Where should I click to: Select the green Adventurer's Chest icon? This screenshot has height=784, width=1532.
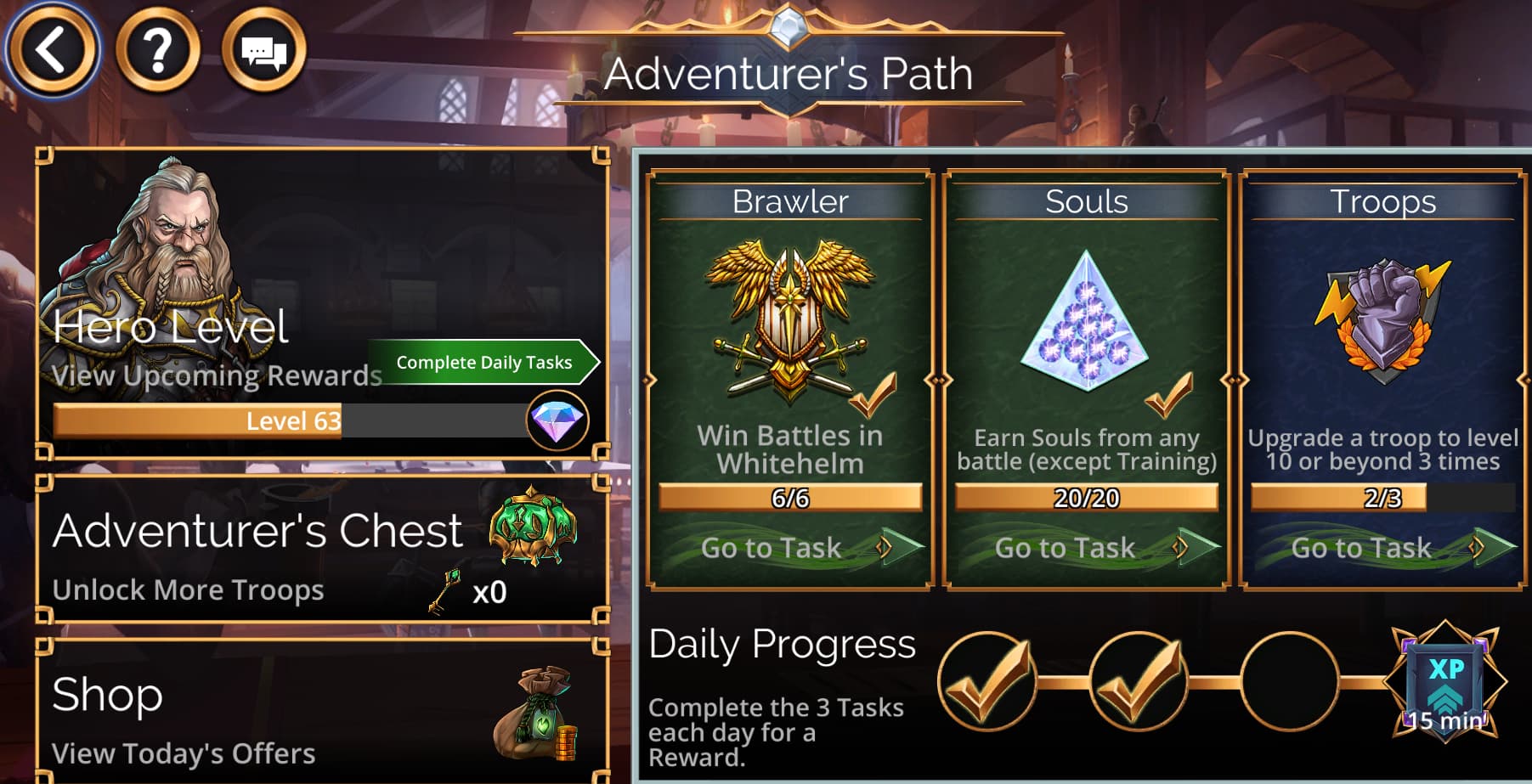[x=533, y=527]
